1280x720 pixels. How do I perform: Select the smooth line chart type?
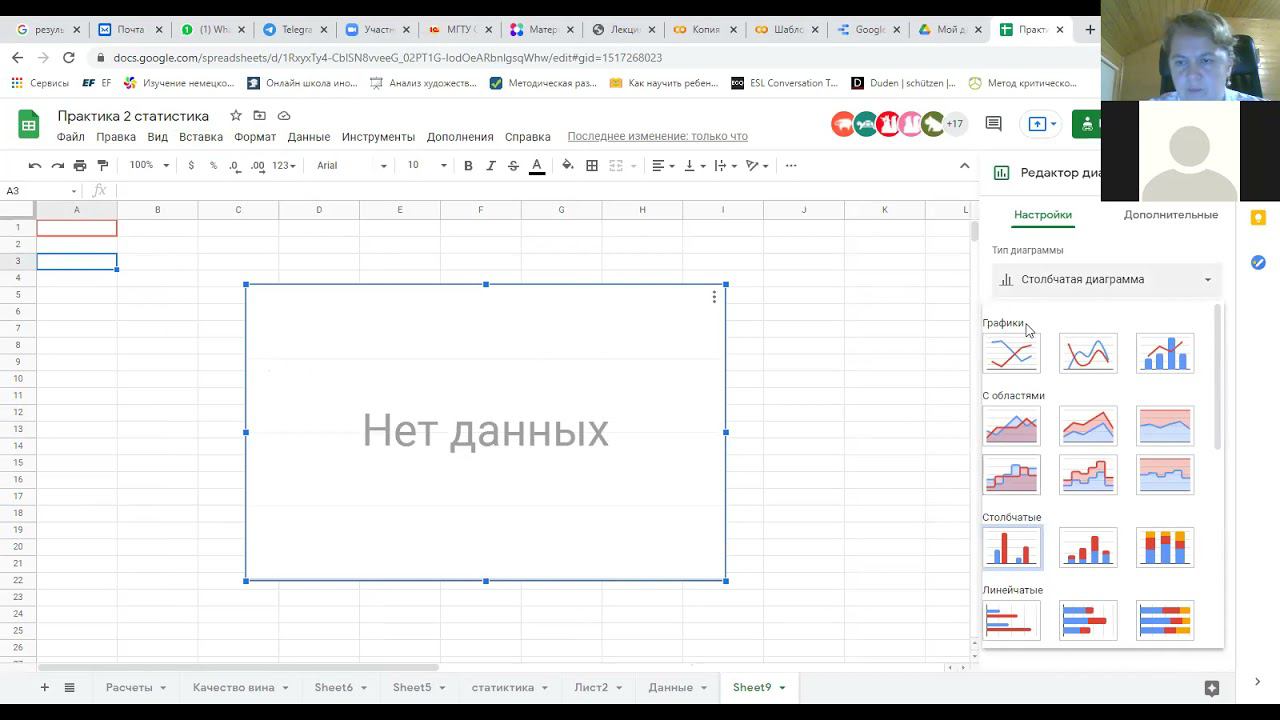tap(1088, 353)
